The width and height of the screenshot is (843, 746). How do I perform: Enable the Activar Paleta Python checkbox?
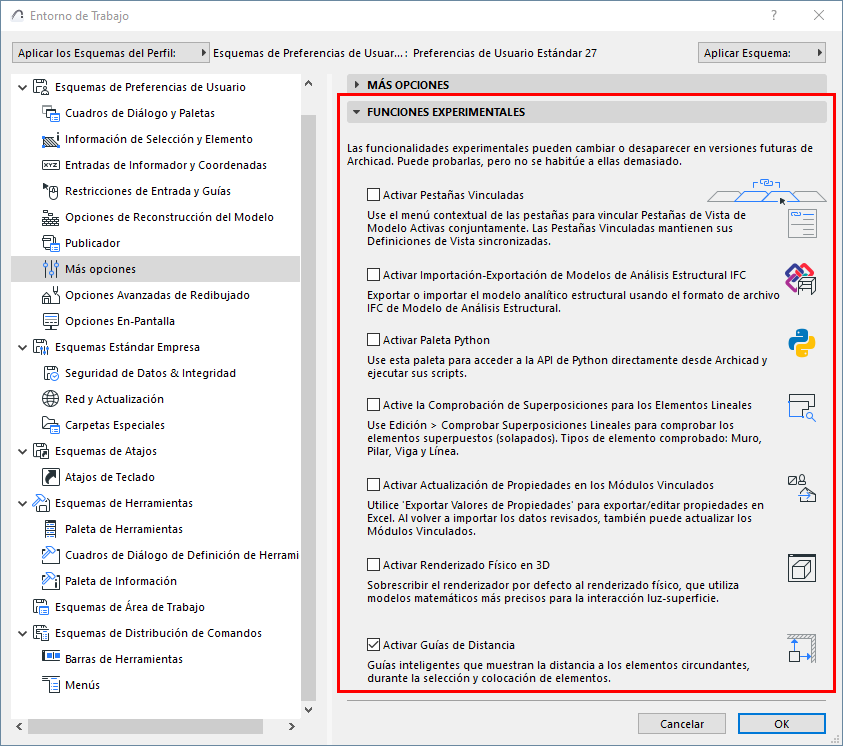pos(373,340)
